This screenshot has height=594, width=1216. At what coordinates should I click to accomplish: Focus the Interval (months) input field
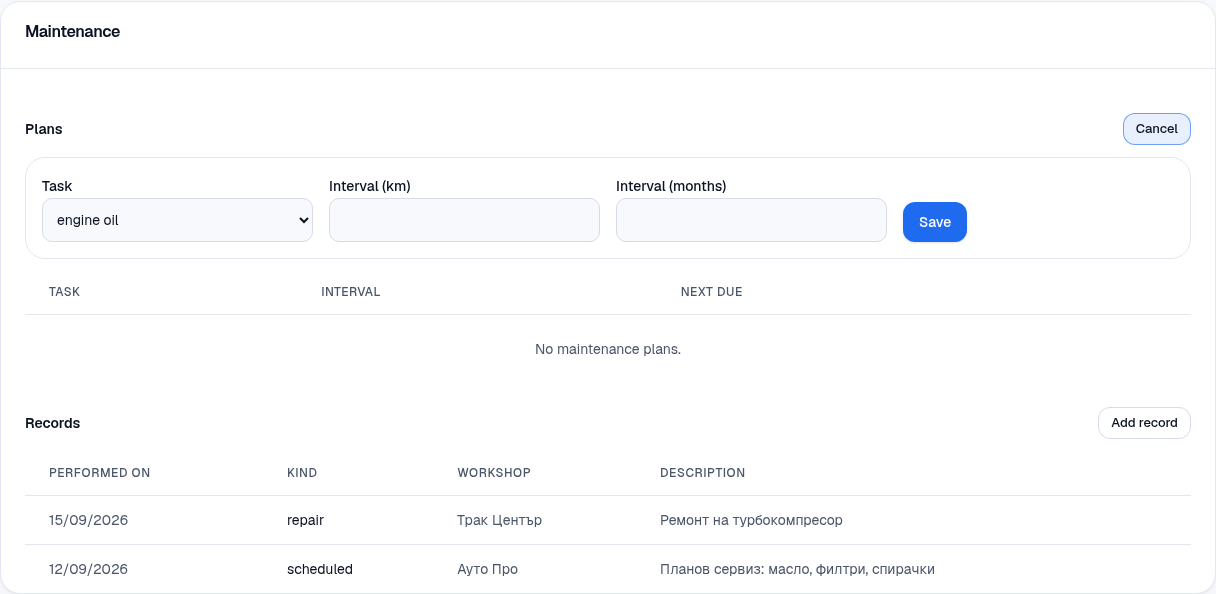point(751,220)
